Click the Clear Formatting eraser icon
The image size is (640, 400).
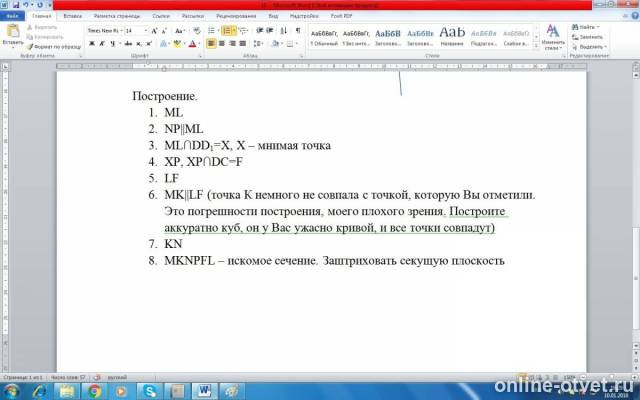point(197,31)
